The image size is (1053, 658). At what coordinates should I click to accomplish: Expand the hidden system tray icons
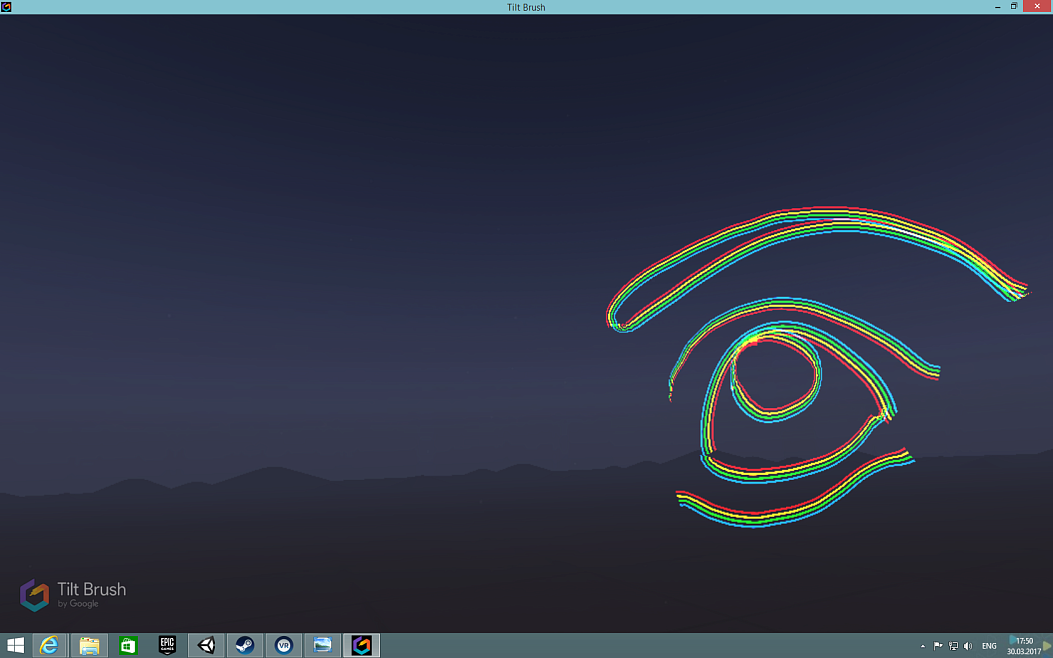tap(922, 647)
